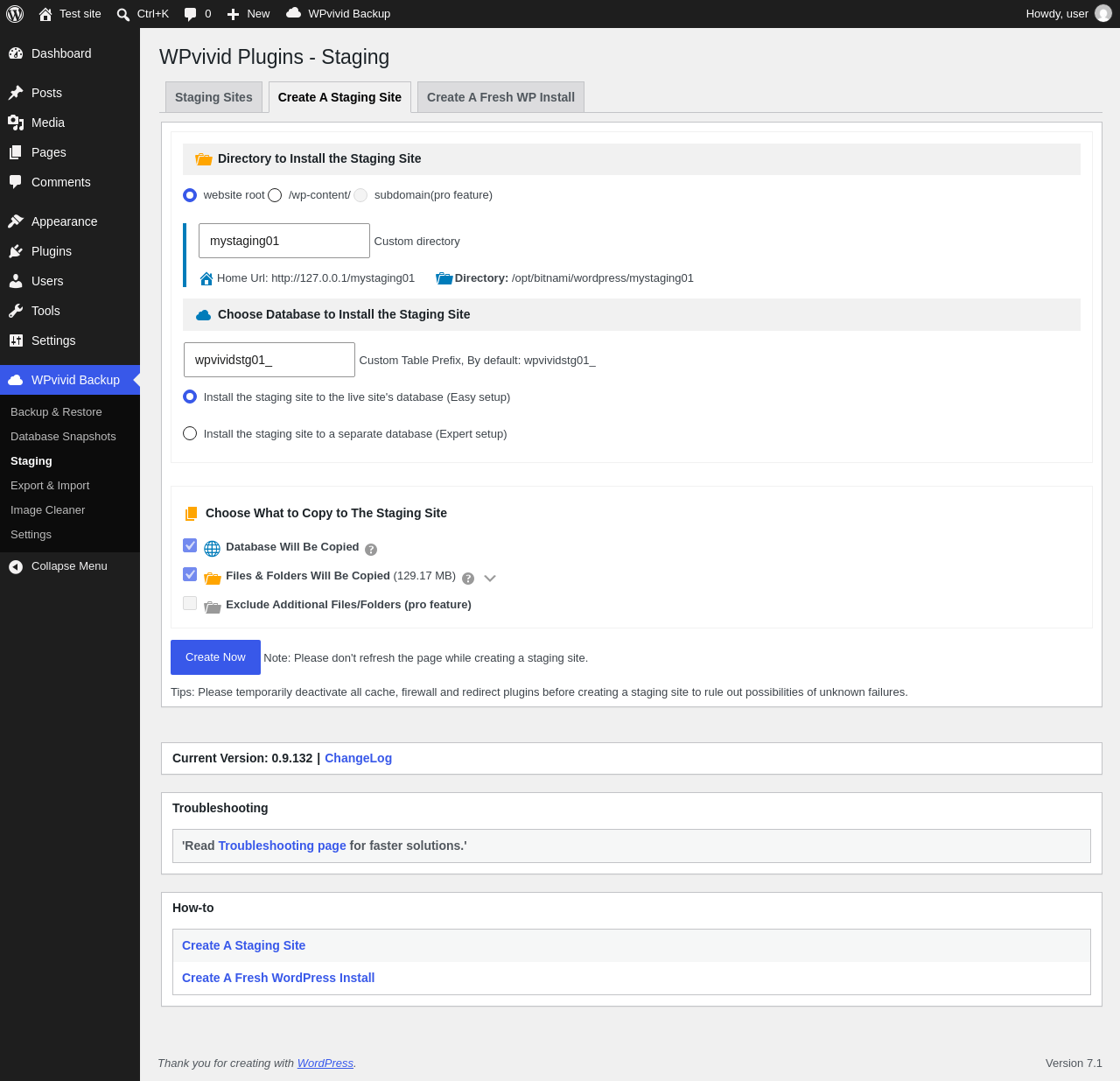Open the ChangeLog link
This screenshot has height=1081, width=1120.
tap(358, 758)
